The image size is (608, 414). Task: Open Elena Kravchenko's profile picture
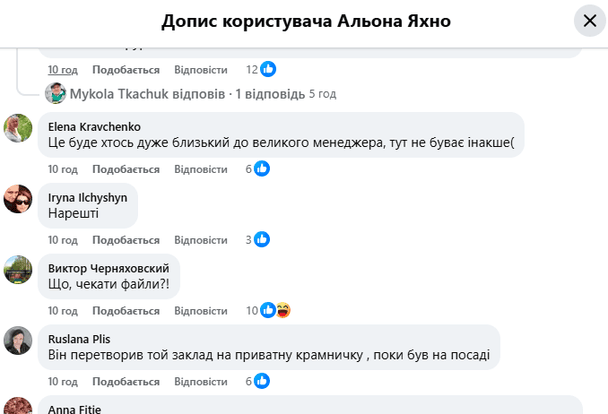[x=18, y=128]
